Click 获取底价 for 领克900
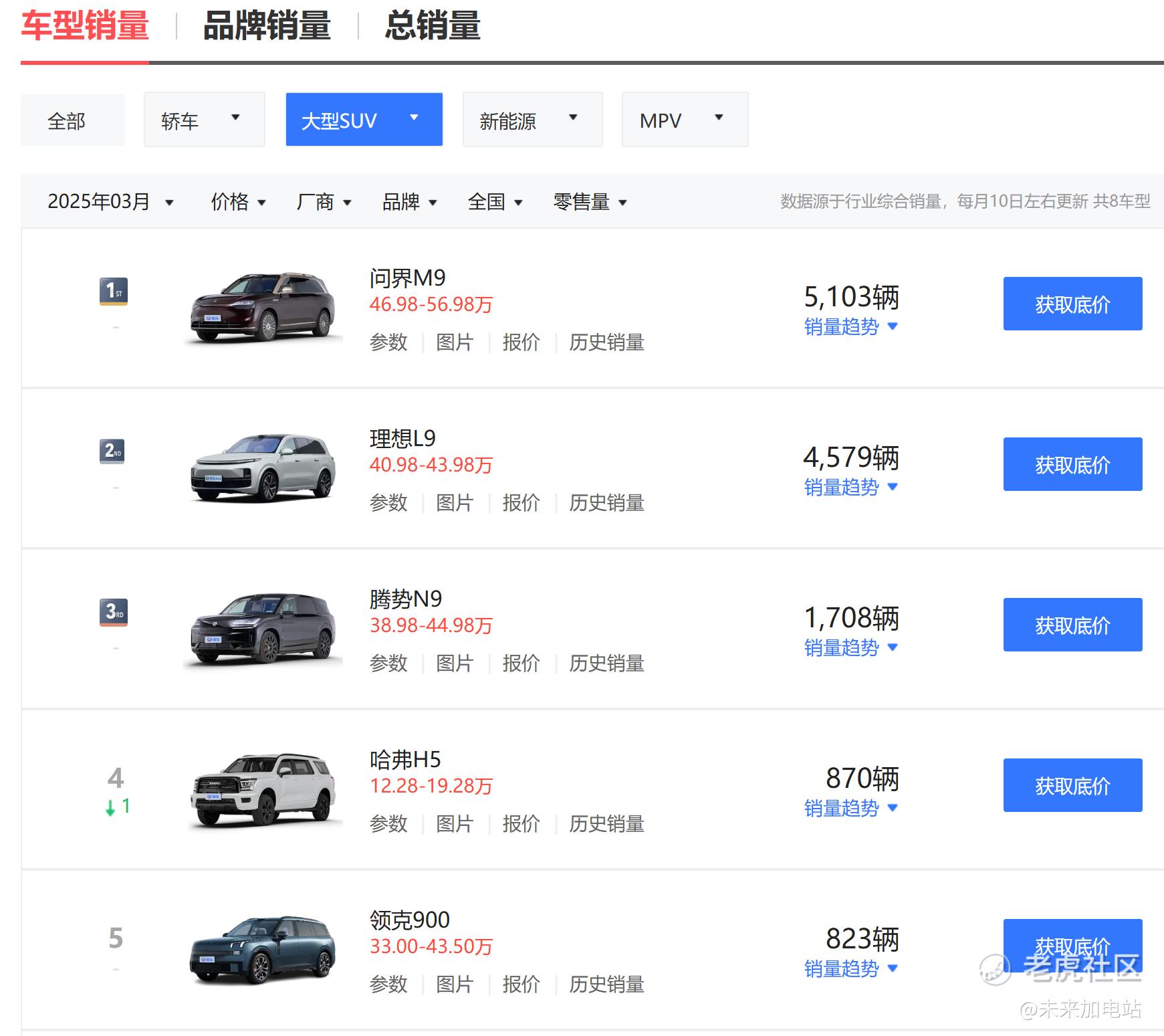1164x1036 pixels. [1072, 946]
